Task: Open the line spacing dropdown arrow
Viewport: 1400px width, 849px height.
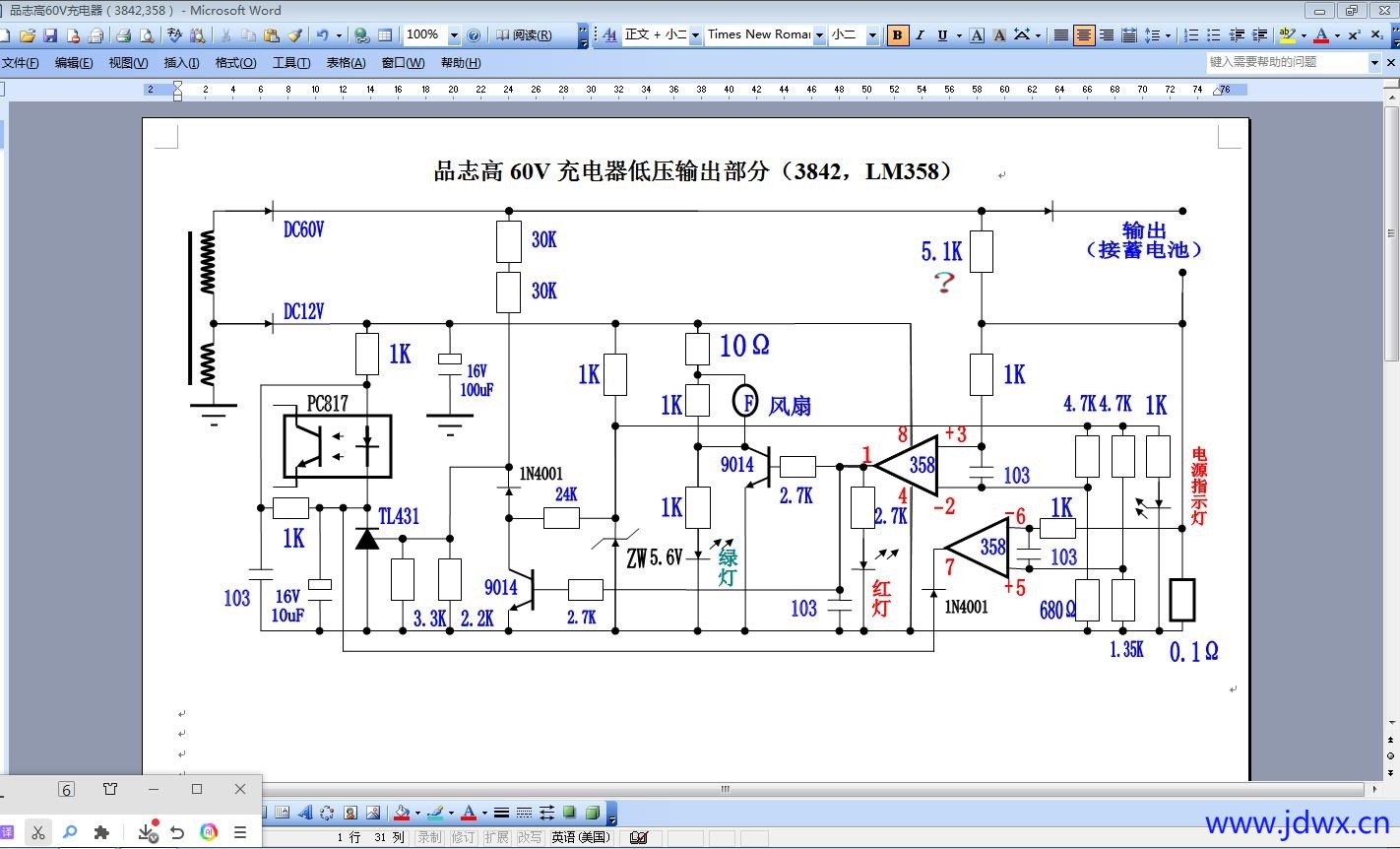Action: [x=1168, y=35]
